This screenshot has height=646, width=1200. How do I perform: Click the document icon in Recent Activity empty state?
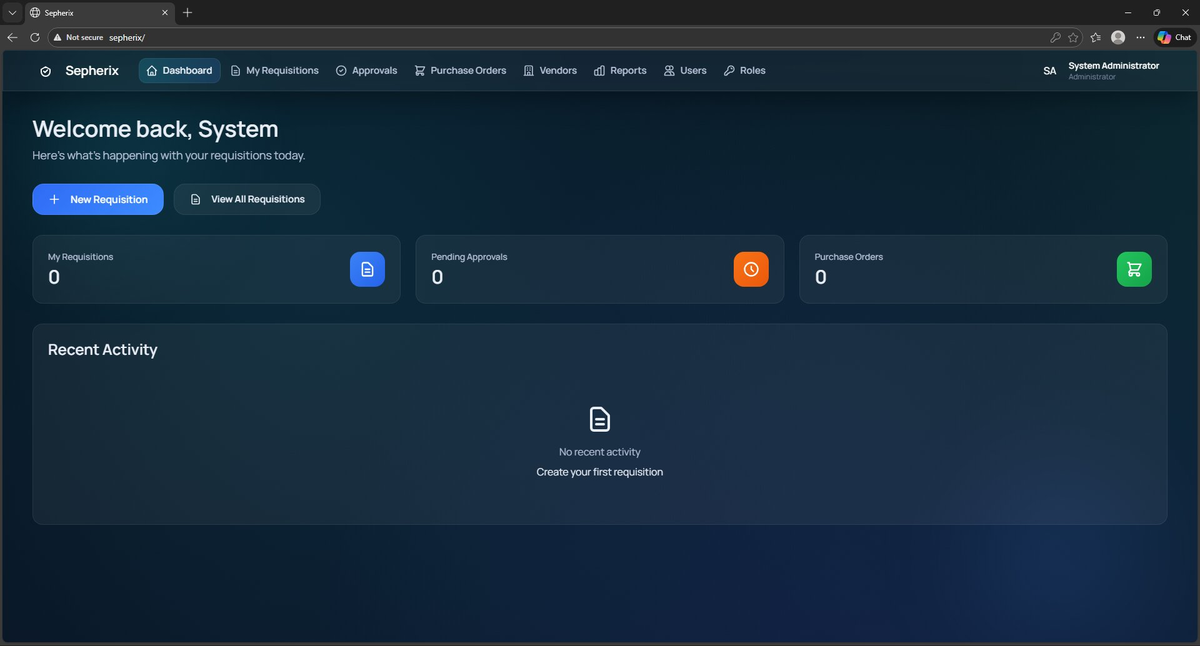599,419
